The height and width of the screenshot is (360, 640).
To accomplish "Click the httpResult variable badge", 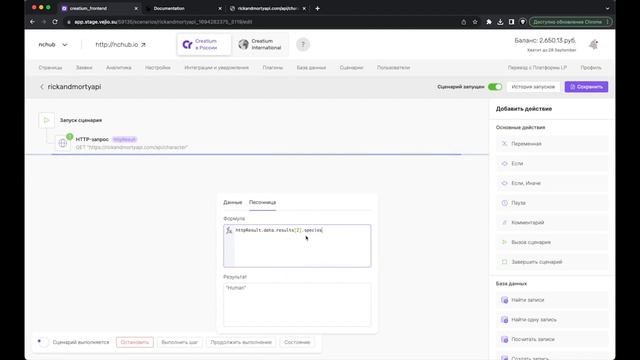I will [124, 140].
